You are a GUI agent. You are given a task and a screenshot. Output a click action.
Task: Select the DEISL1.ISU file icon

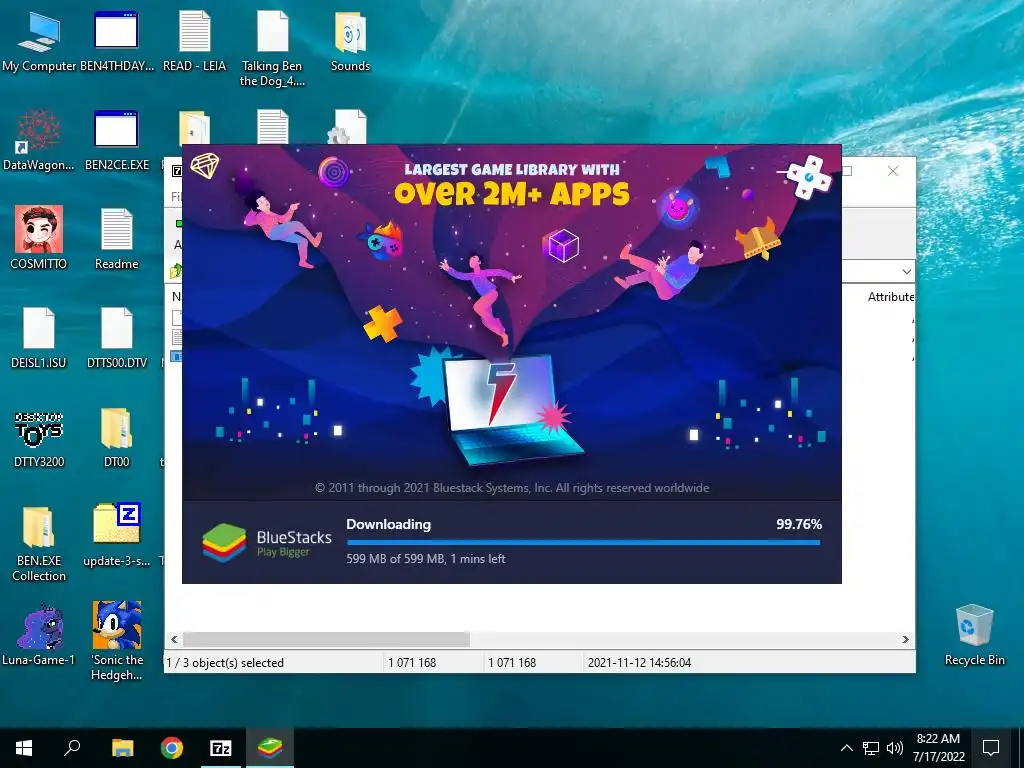click(x=39, y=338)
